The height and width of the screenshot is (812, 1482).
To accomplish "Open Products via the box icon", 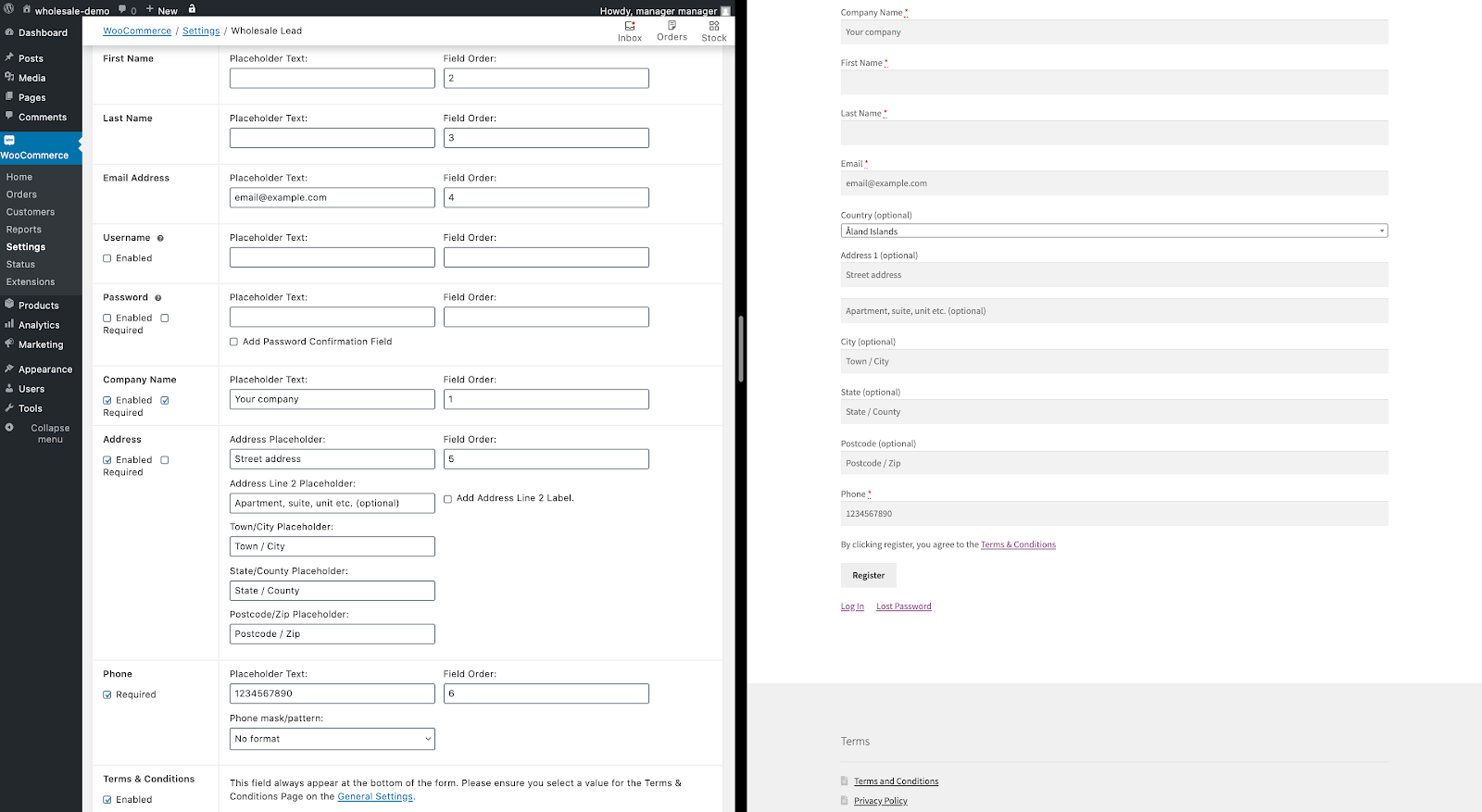I will tap(9, 305).
